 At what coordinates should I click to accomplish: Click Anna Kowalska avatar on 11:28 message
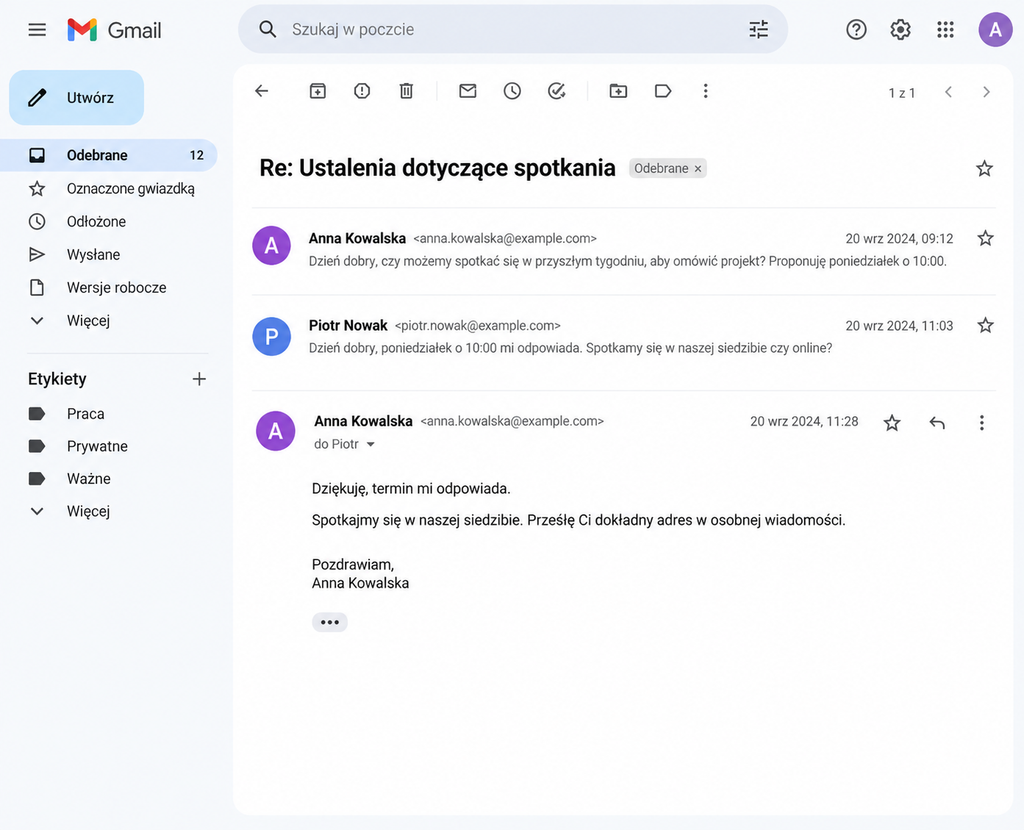point(275,431)
